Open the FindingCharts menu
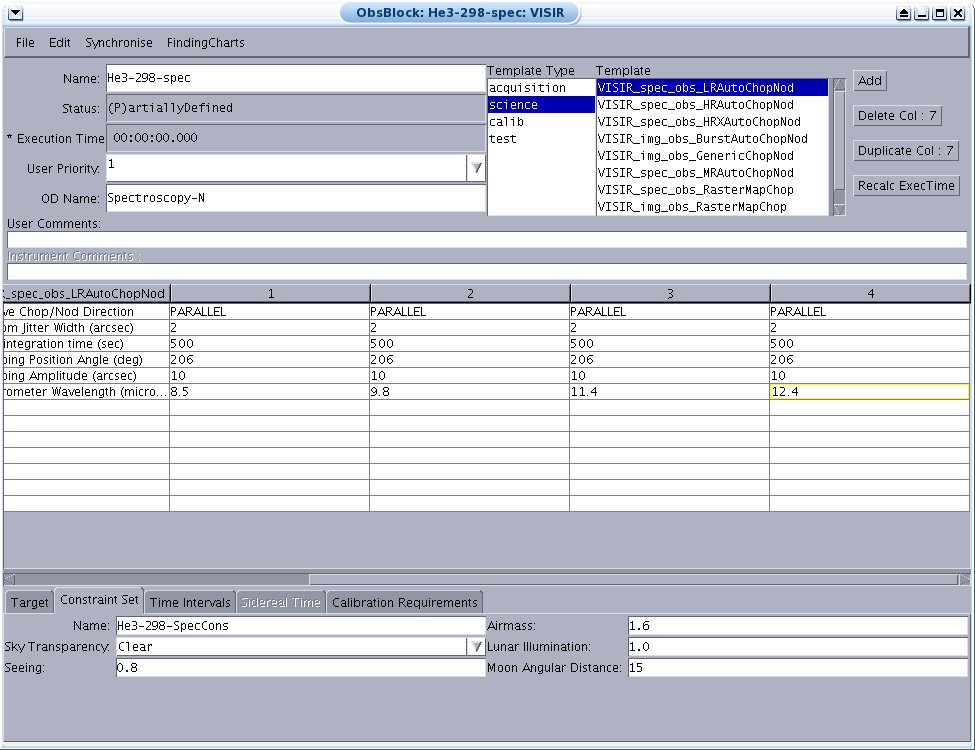Image resolution: width=975 pixels, height=750 pixels. pyautogui.click(x=206, y=43)
